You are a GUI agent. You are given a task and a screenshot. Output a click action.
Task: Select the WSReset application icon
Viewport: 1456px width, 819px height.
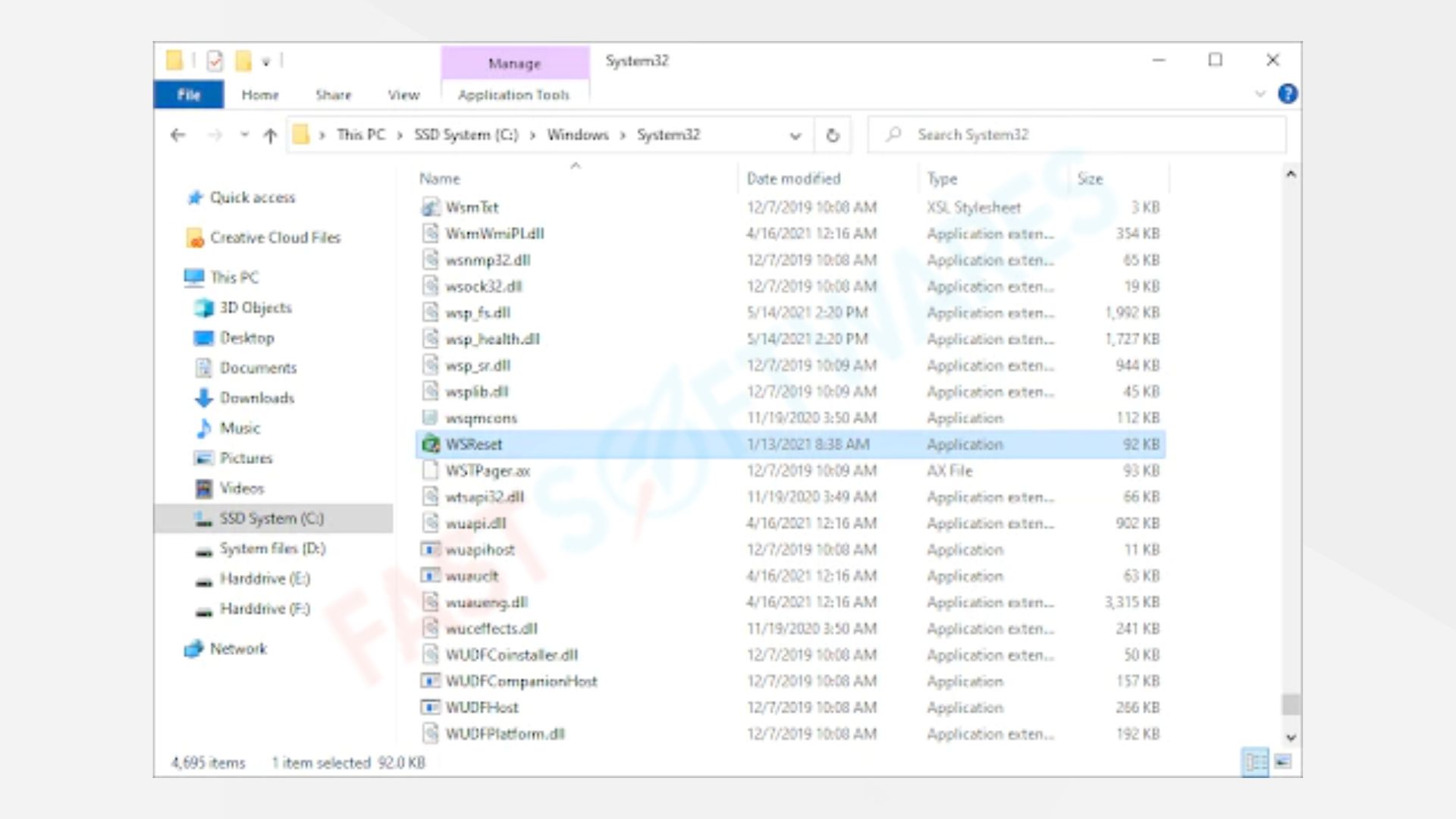click(x=431, y=444)
